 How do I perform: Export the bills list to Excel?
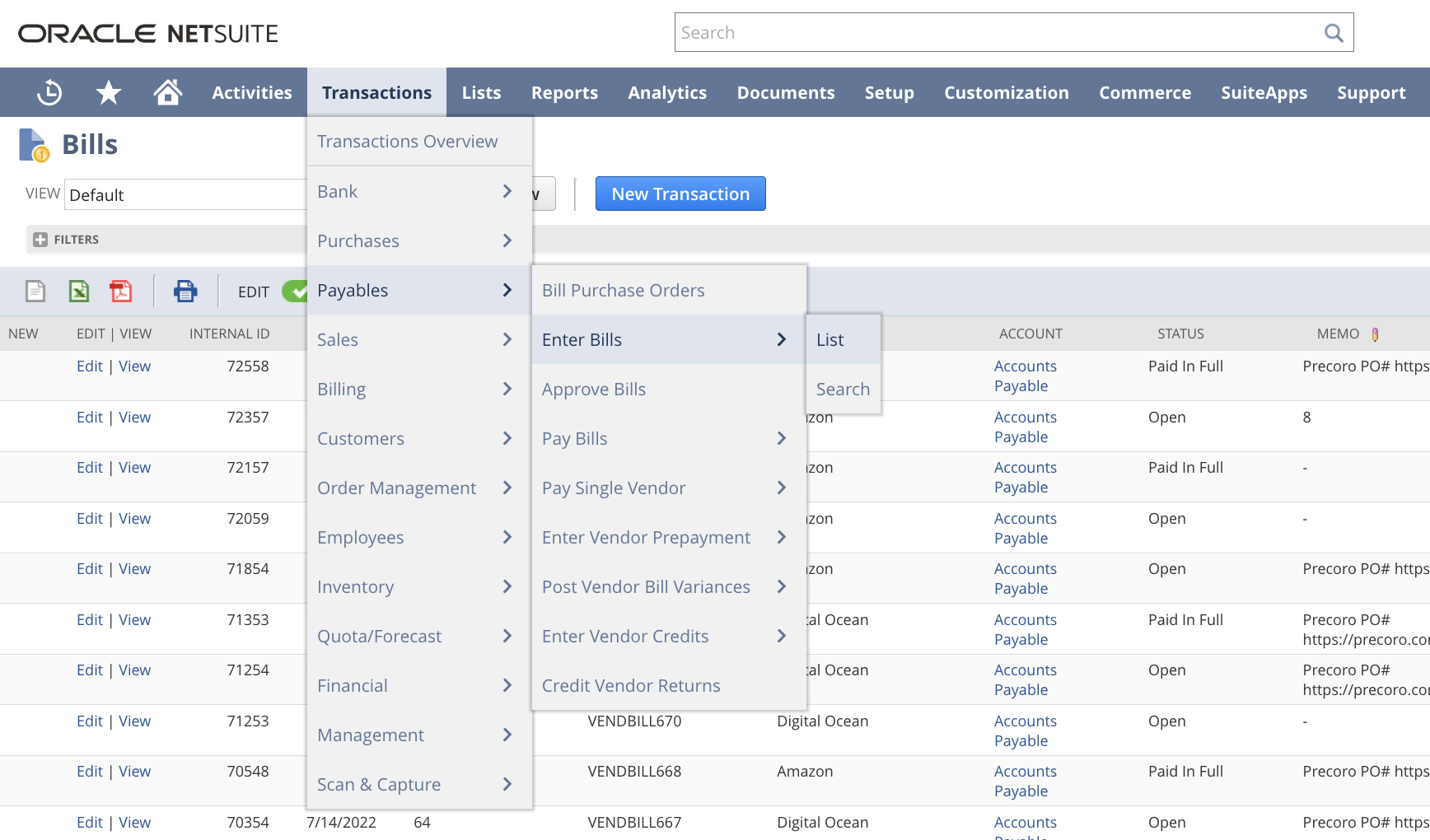point(78,291)
